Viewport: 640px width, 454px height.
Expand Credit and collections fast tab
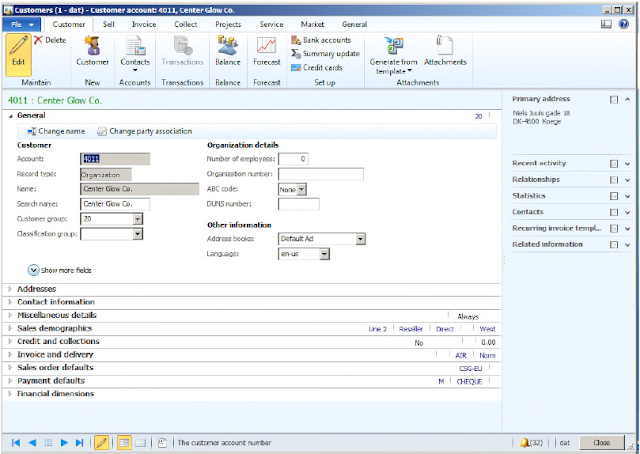point(11,341)
